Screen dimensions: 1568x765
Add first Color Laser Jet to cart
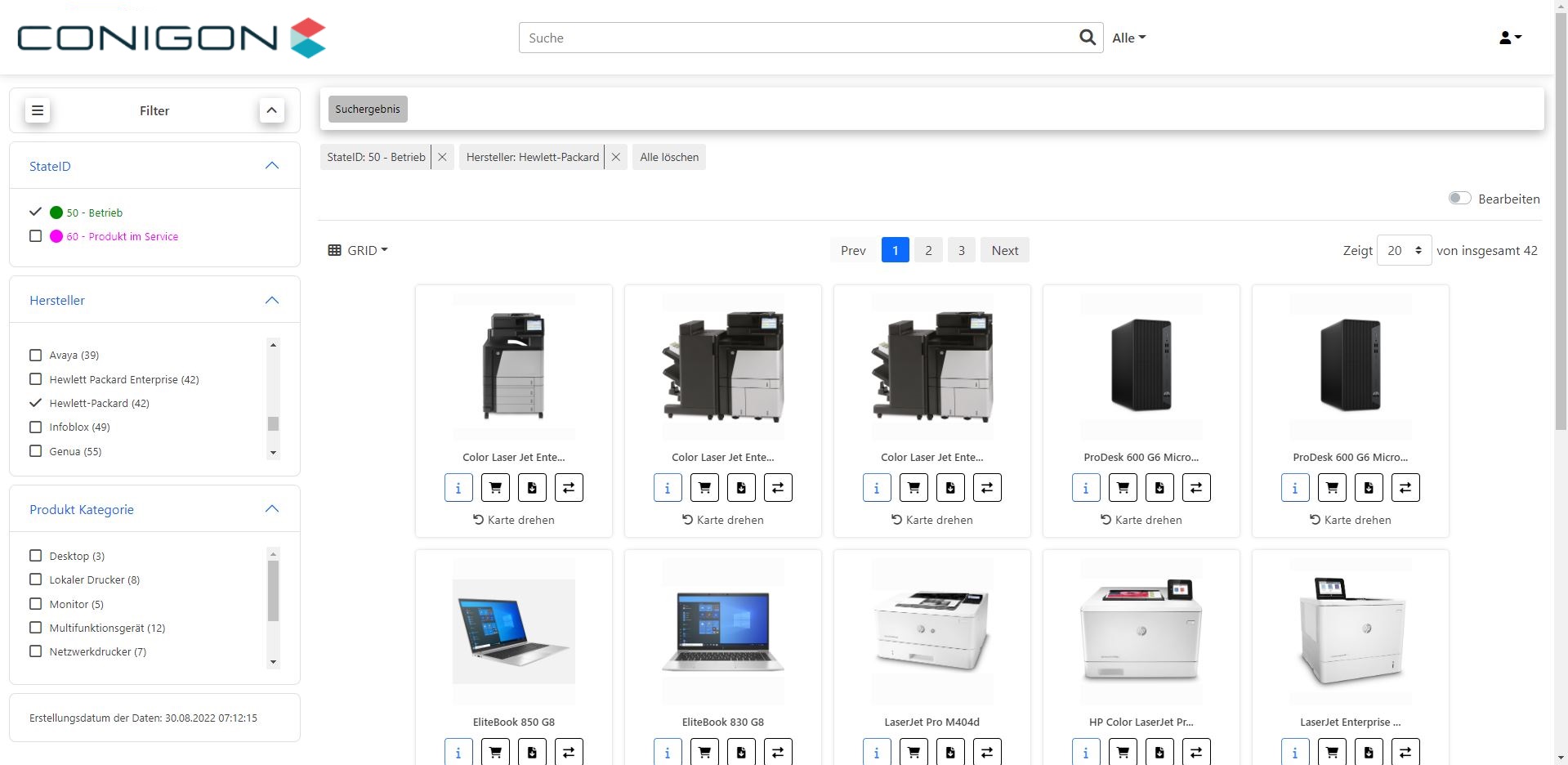pyautogui.click(x=495, y=488)
